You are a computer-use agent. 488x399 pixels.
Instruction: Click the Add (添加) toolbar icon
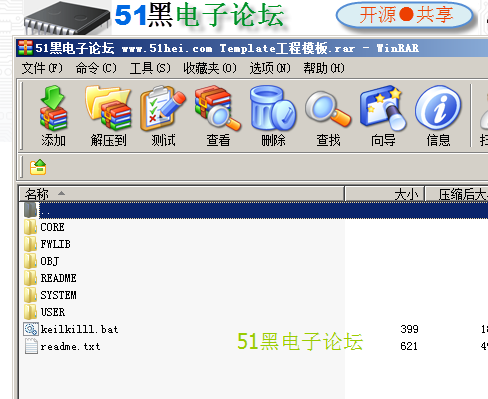tap(53, 108)
